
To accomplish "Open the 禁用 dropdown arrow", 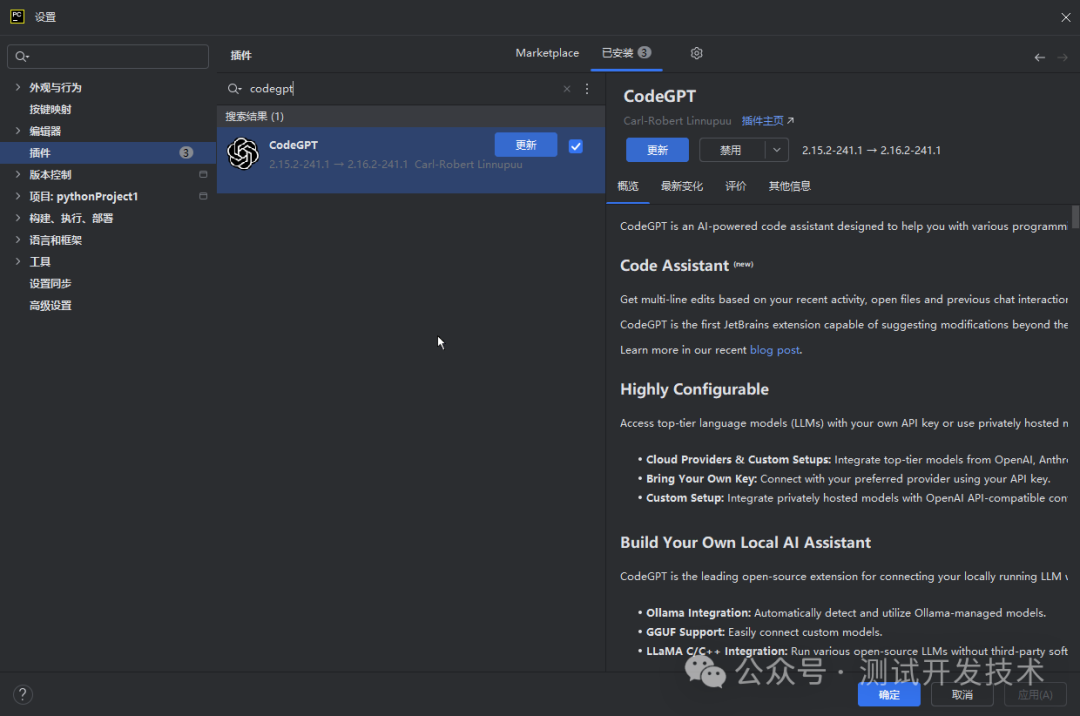I will point(777,150).
